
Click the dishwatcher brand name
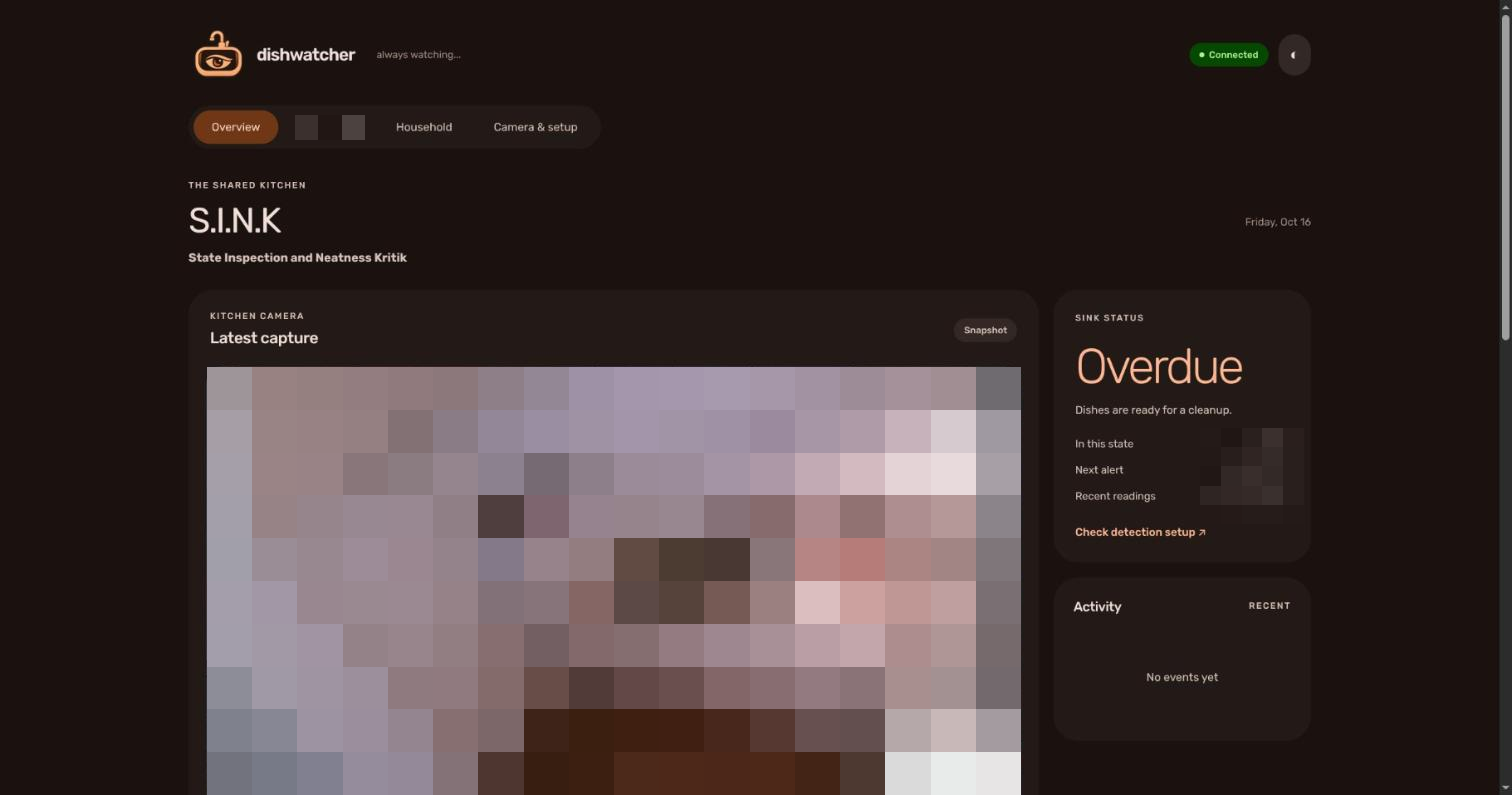coord(306,55)
